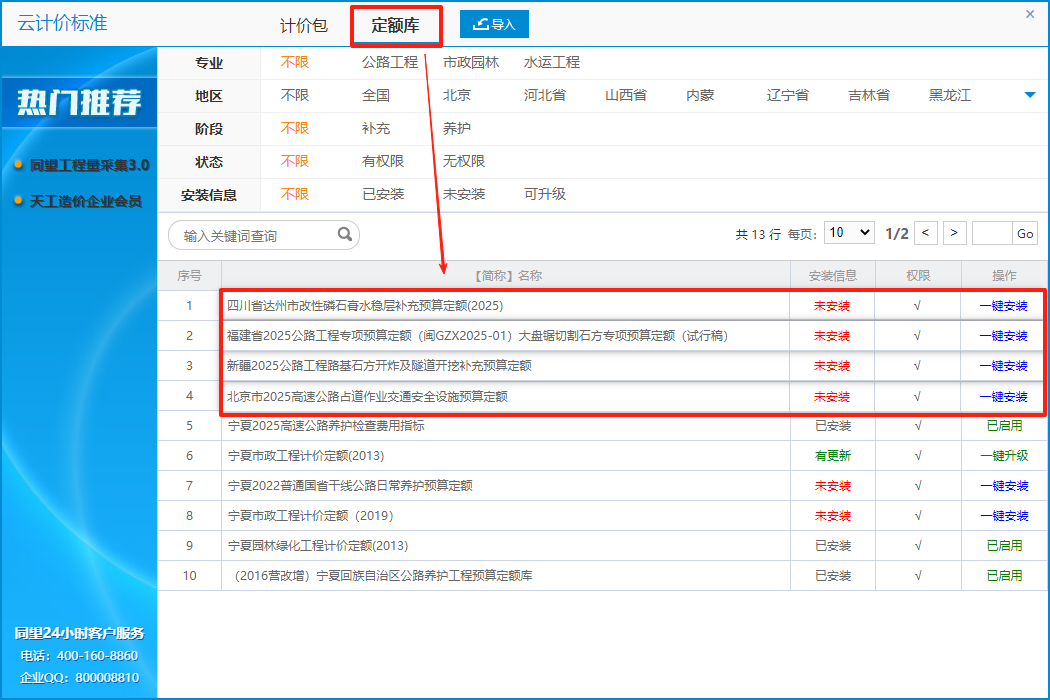This screenshot has width=1050, height=700.
Task: Open the per-page count dropdown
Action: click(850, 233)
